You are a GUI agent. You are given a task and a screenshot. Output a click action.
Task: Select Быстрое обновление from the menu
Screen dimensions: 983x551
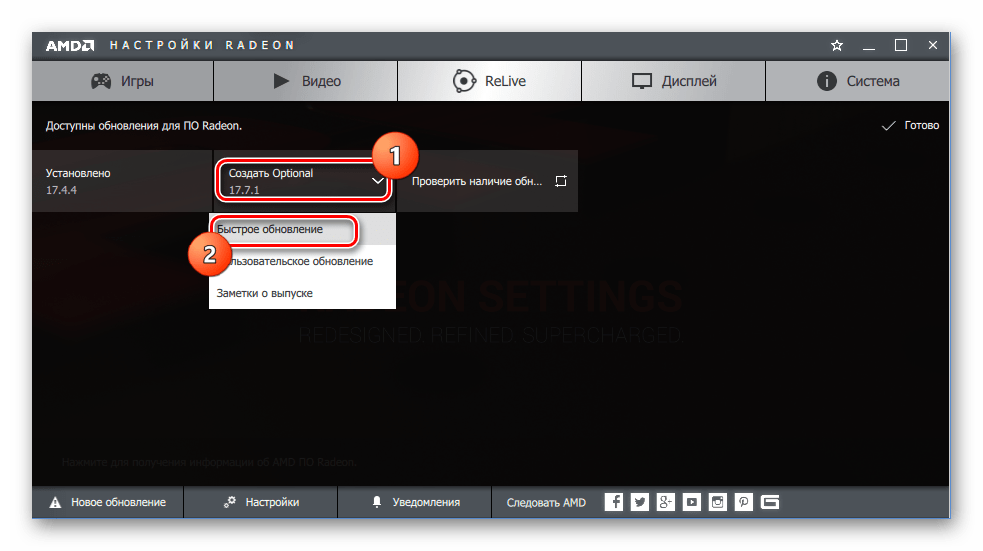tap(302, 229)
